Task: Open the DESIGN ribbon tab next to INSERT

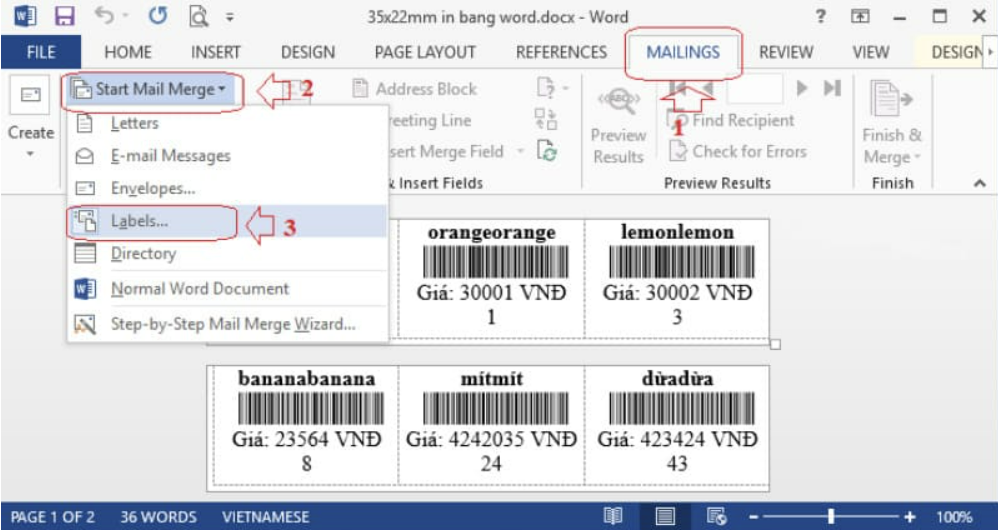Action: click(308, 52)
